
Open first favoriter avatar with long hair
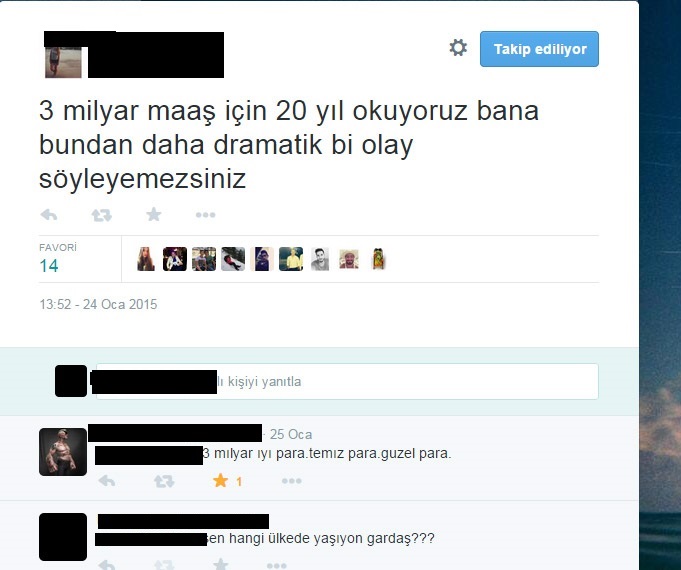(146, 259)
